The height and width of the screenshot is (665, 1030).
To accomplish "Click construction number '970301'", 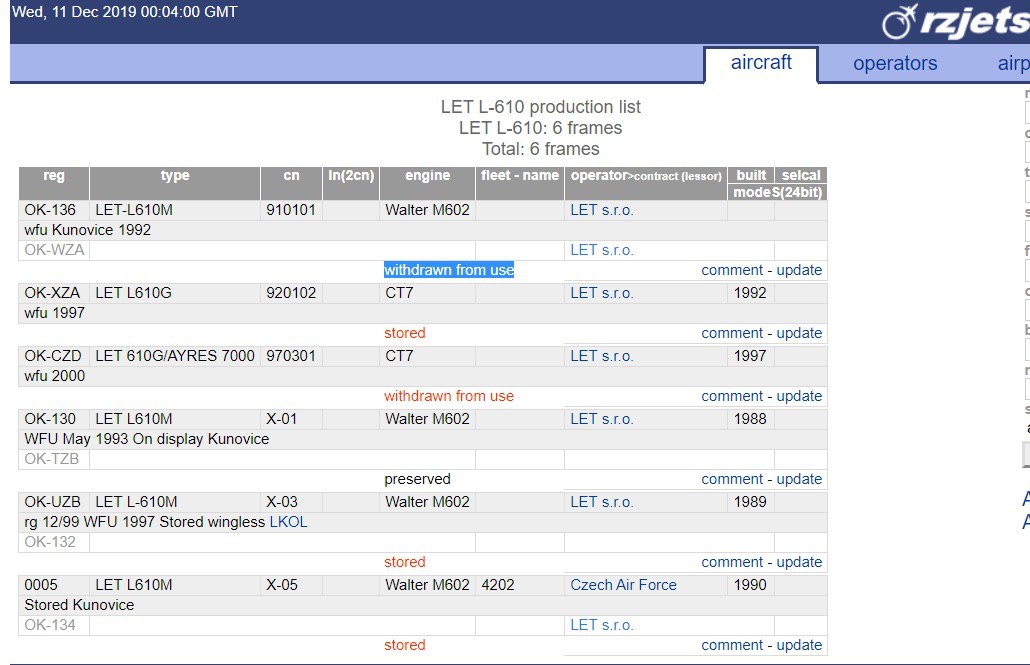I will (x=290, y=356).
